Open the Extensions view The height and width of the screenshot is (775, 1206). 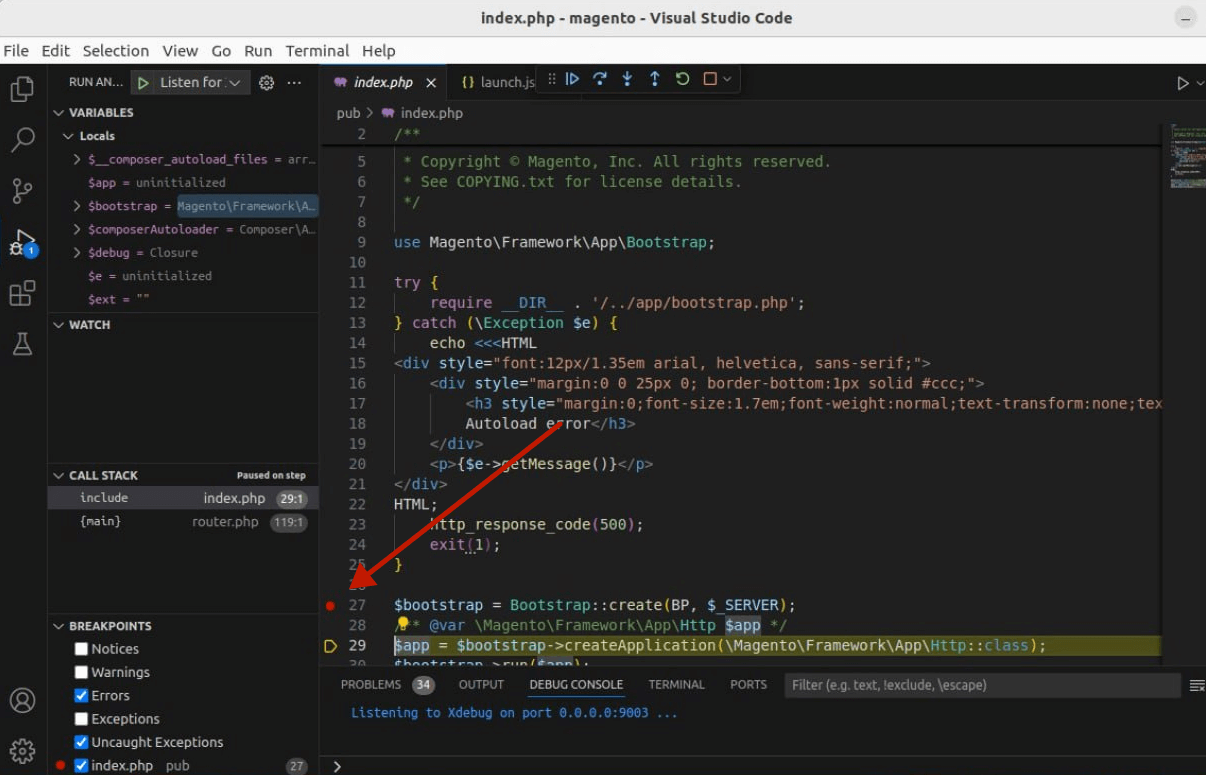click(x=22, y=293)
